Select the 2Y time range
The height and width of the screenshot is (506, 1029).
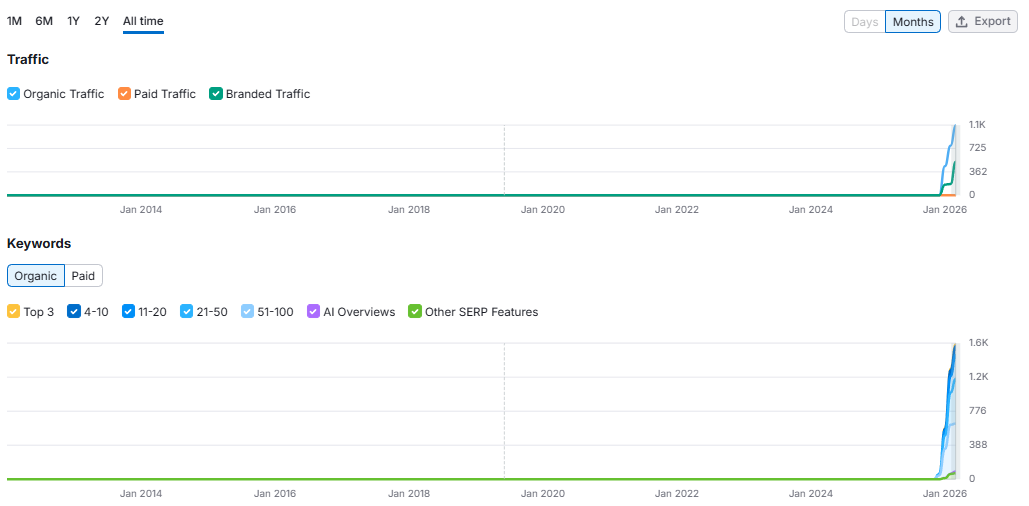pyautogui.click(x=102, y=21)
